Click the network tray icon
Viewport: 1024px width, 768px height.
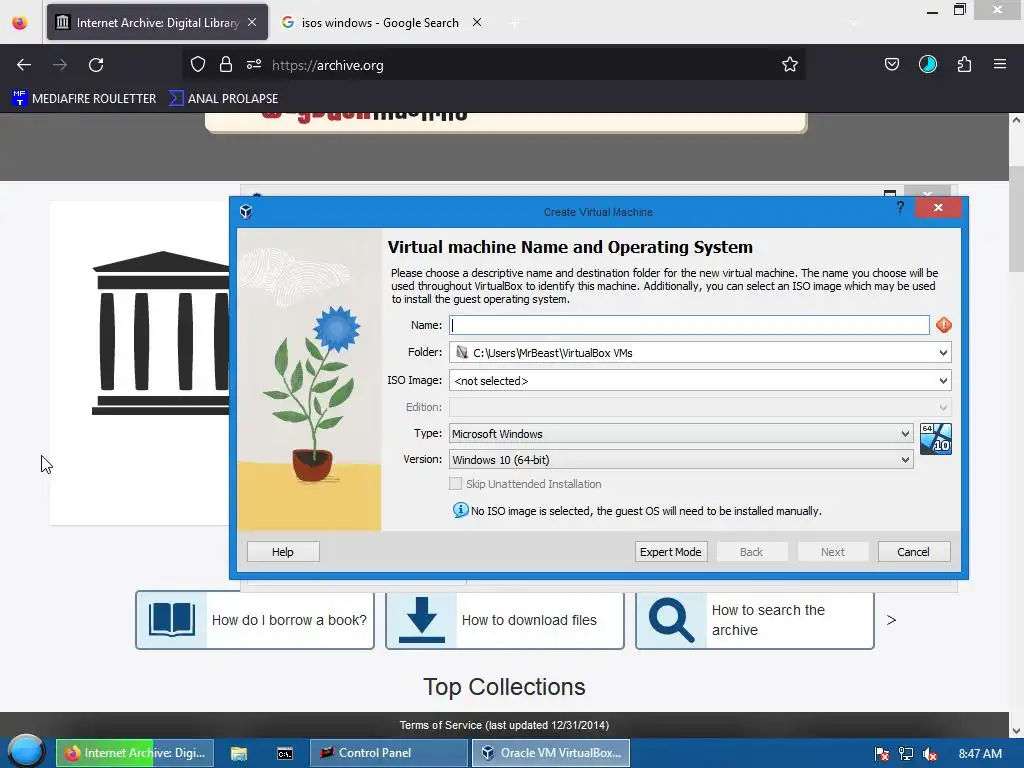tap(906, 754)
